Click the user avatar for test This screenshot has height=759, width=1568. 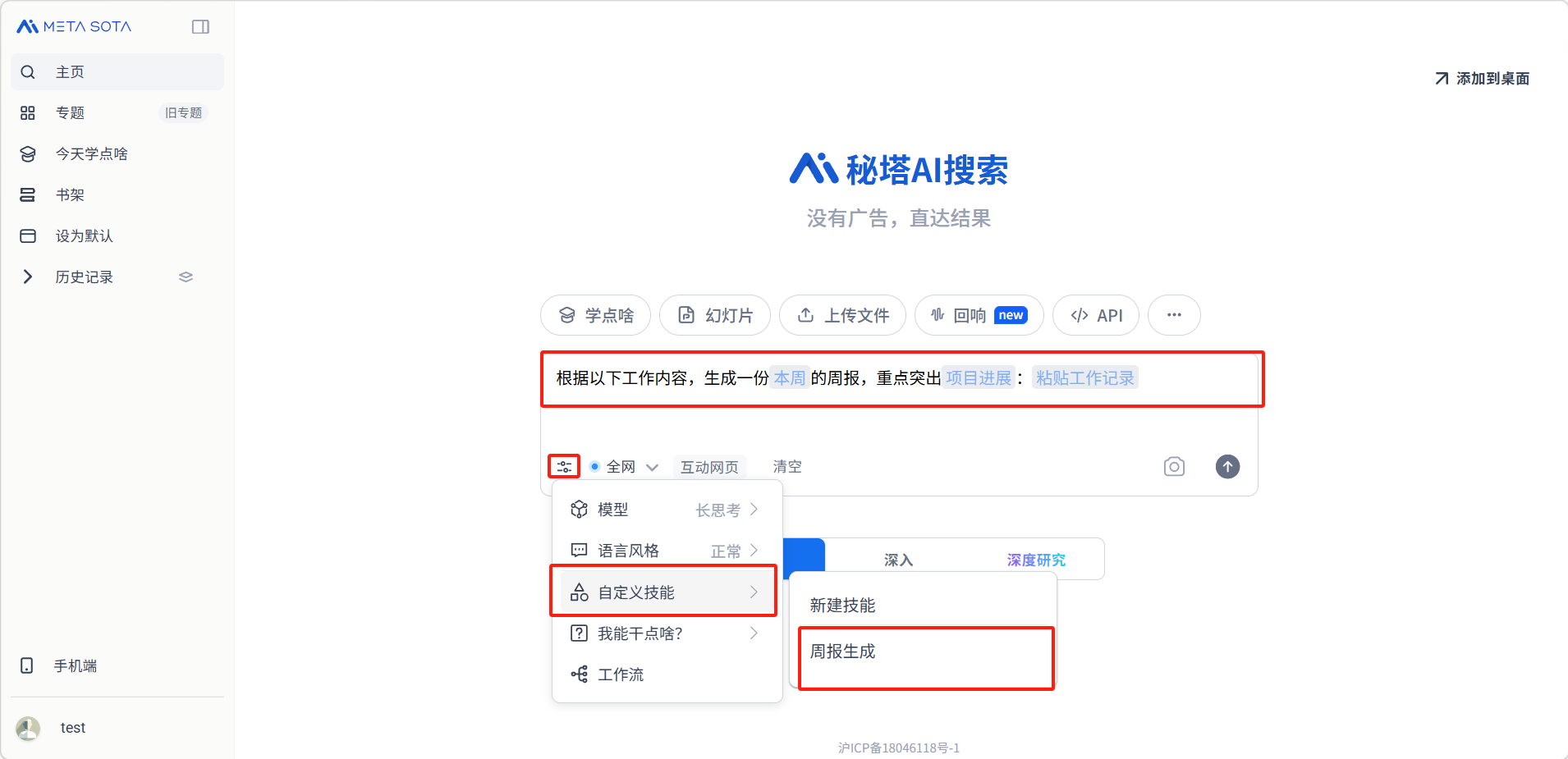[29, 728]
